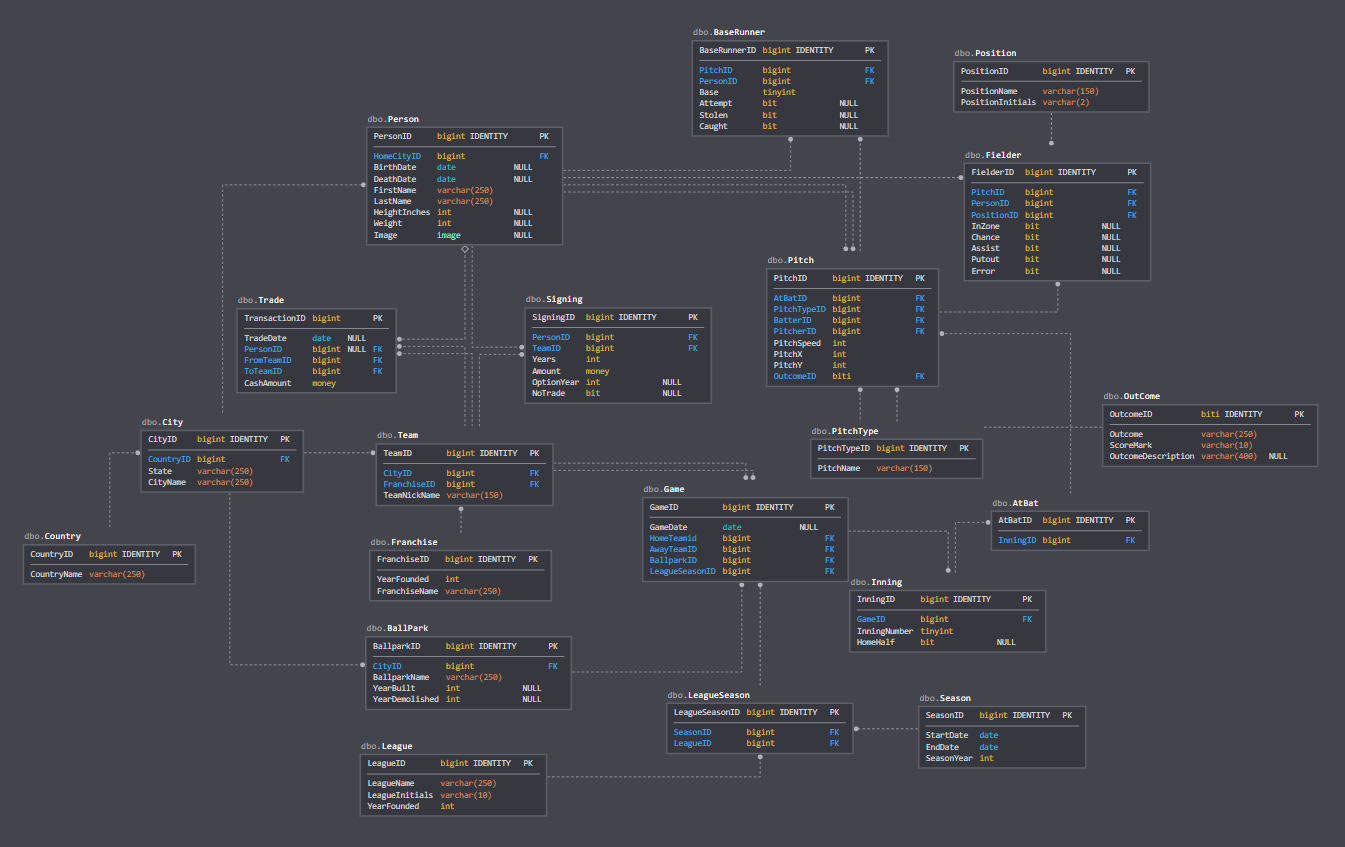This screenshot has height=847, width=1345.
Task: Click the dbo.Season table title
Action: [945, 698]
